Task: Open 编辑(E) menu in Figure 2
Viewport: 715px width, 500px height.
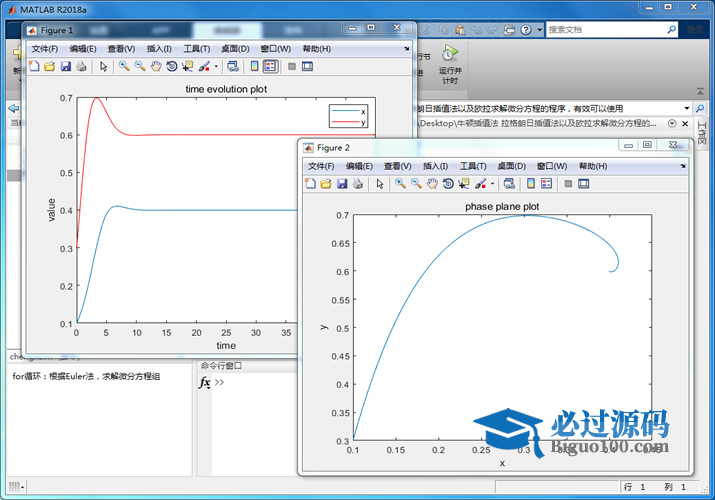Action: [x=359, y=166]
